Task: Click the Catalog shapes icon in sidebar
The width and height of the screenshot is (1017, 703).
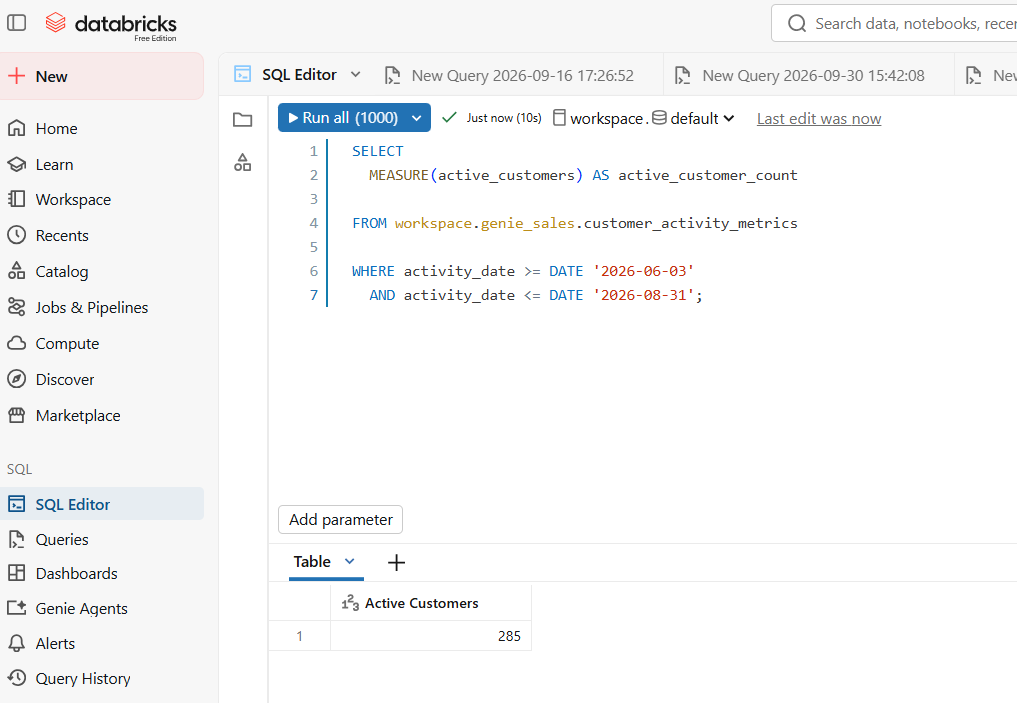Action: (x=17, y=270)
